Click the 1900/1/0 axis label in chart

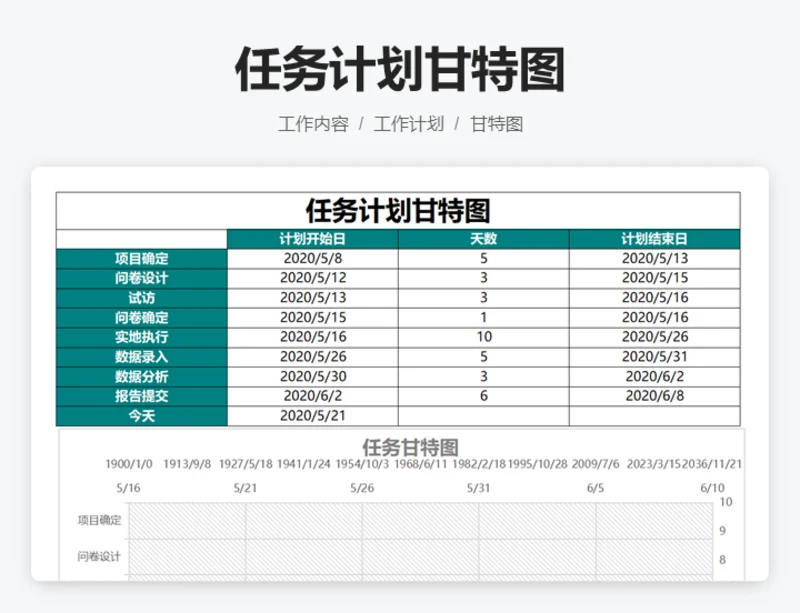click(x=129, y=464)
